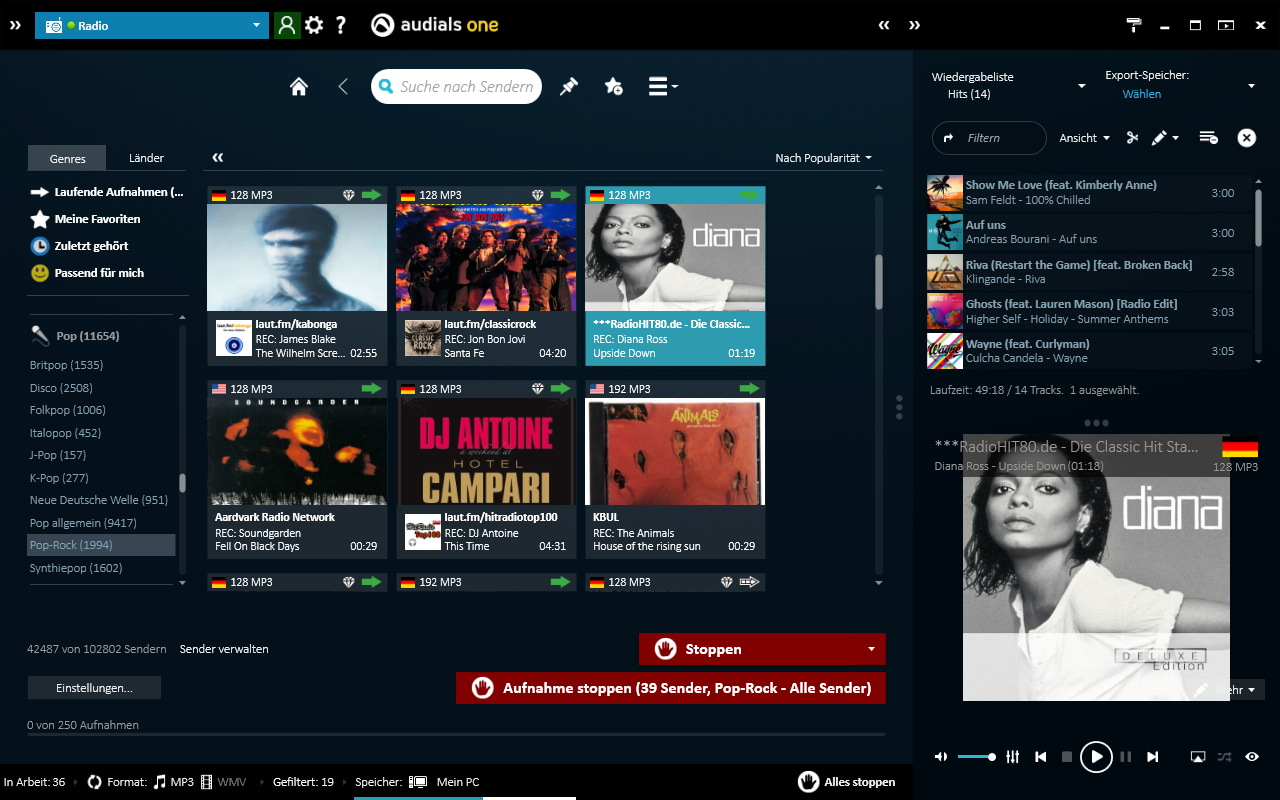
Task: Click the paint roller theme icon
Action: pyautogui.click(x=1134, y=25)
